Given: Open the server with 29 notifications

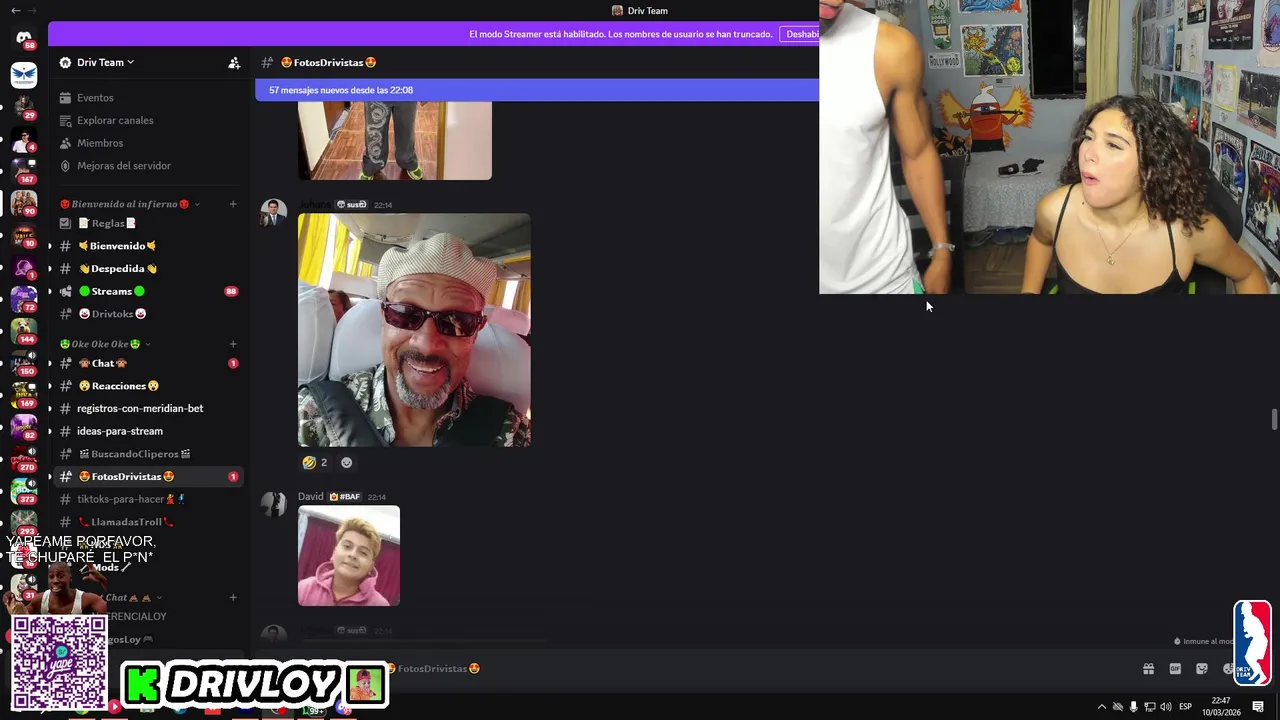Looking at the screenshot, I should point(24,107).
